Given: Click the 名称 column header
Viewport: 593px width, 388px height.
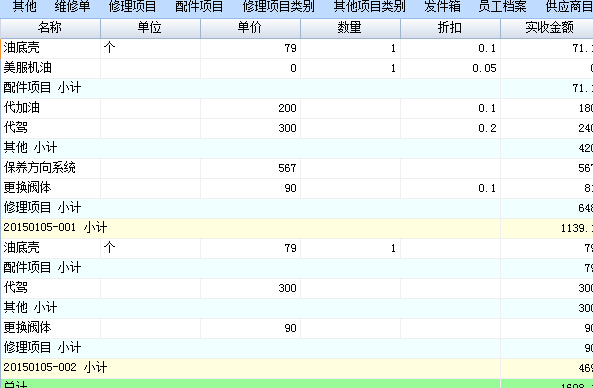Looking at the screenshot, I should (x=50, y=28).
